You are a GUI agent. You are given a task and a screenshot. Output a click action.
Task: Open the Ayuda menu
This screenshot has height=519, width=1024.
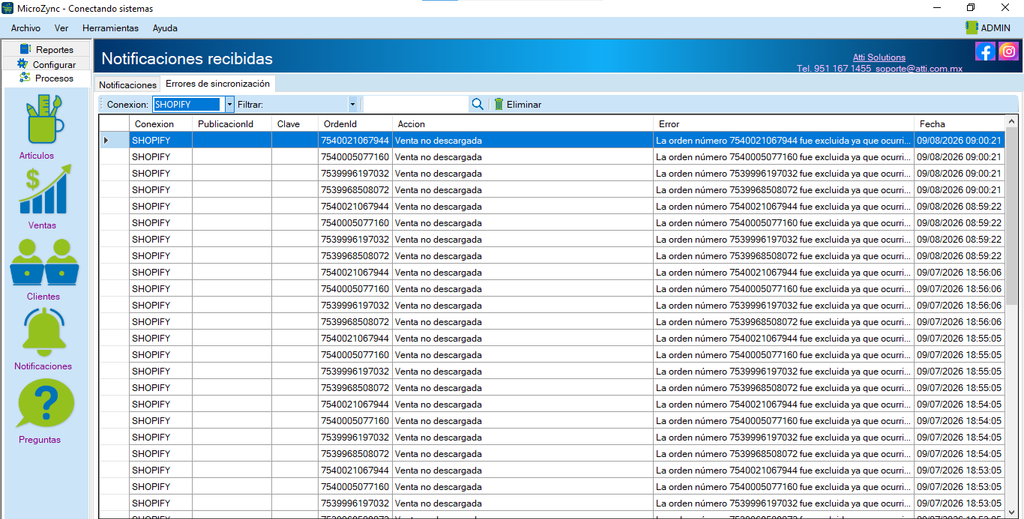click(x=165, y=28)
